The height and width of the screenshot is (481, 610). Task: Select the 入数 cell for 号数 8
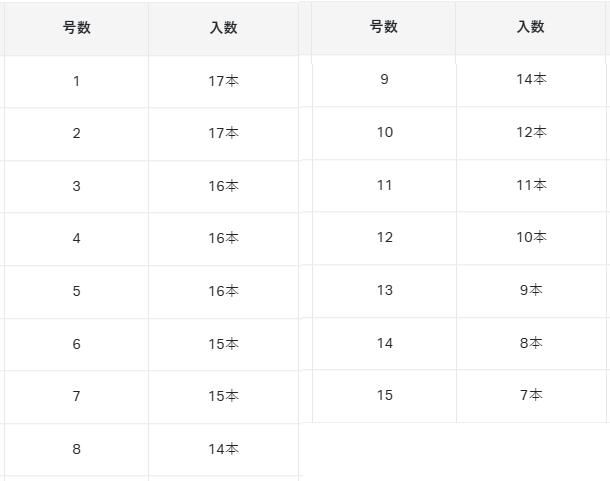point(223,449)
